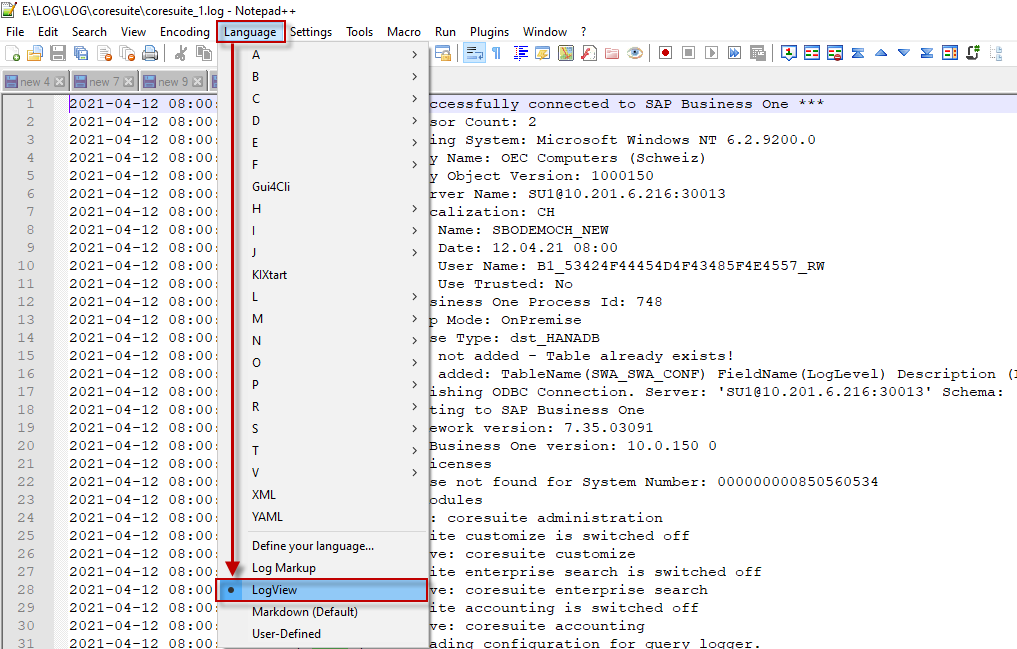This screenshot has width=1017, height=649.
Task: Click the Cut scissors icon
Action: (x=181, y=53)
